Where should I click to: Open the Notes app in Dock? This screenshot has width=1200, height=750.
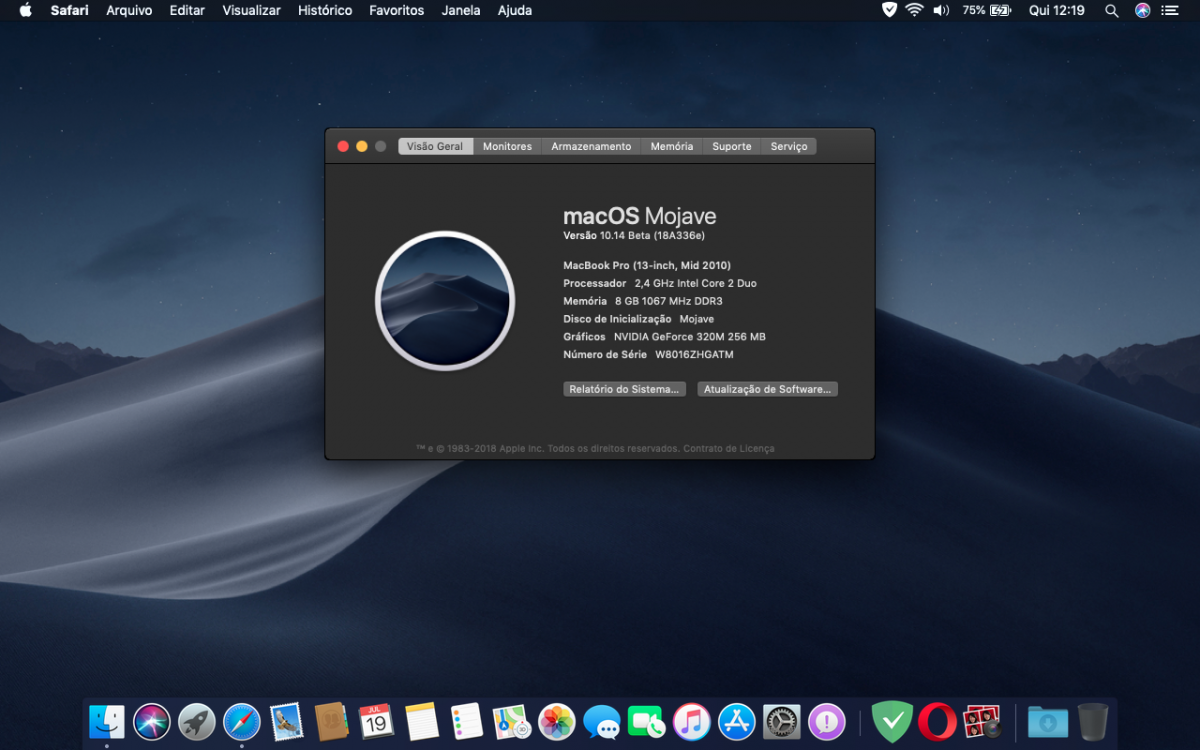tap(422, 721)
